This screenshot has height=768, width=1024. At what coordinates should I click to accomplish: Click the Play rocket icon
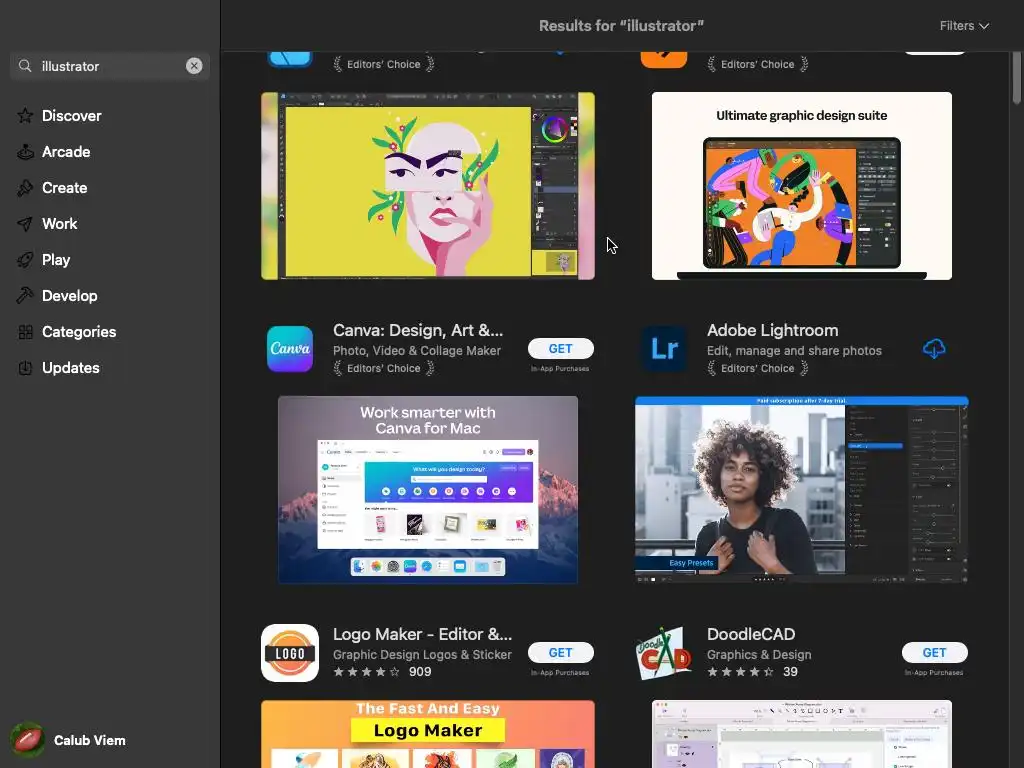25,260
